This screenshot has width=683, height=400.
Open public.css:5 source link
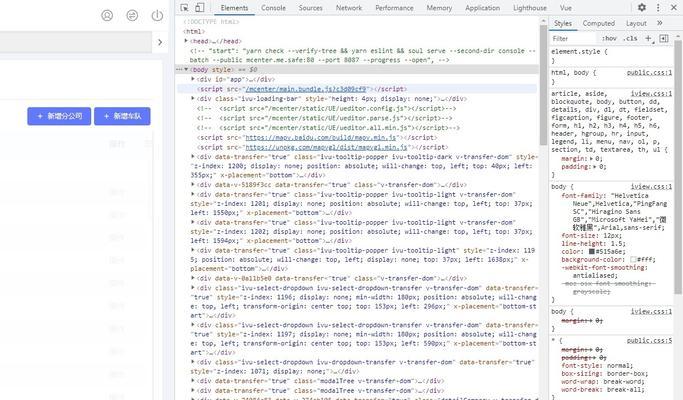649,341
